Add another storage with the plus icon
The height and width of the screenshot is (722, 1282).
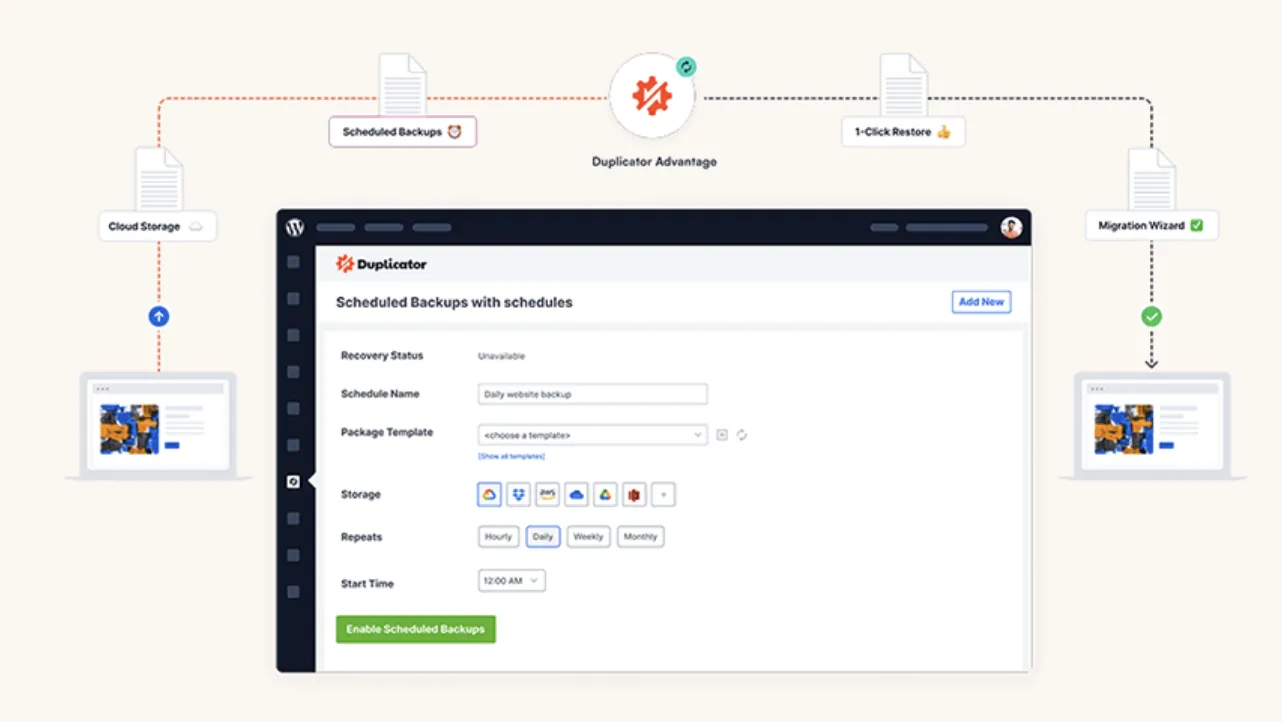pyautogui.click(x=663, y=494)
